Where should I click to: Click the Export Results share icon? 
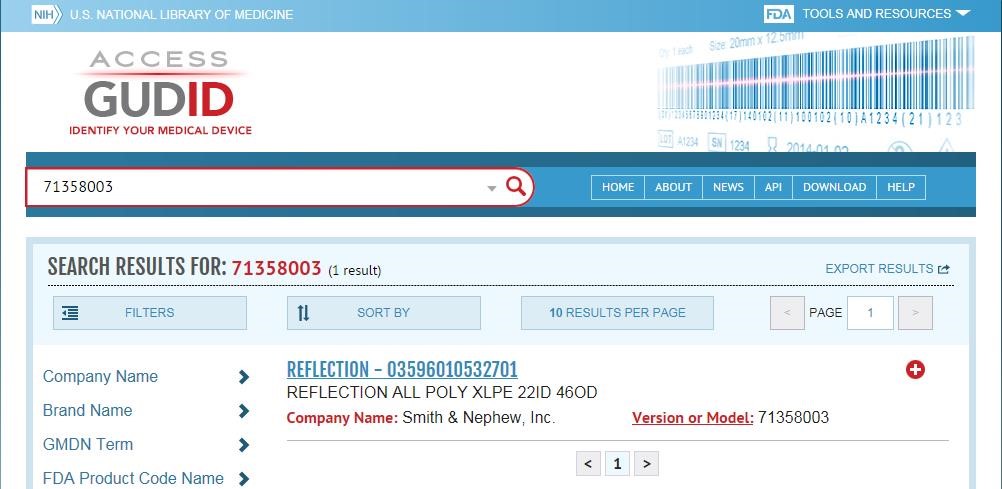point(944,269)
